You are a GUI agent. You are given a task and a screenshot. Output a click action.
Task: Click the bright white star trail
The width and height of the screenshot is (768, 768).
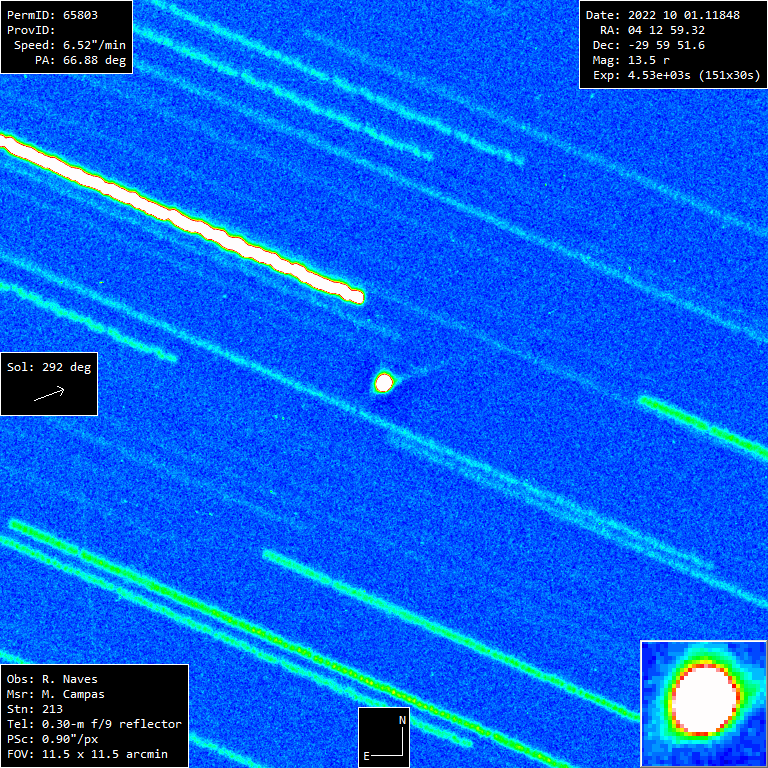[181, 219]
